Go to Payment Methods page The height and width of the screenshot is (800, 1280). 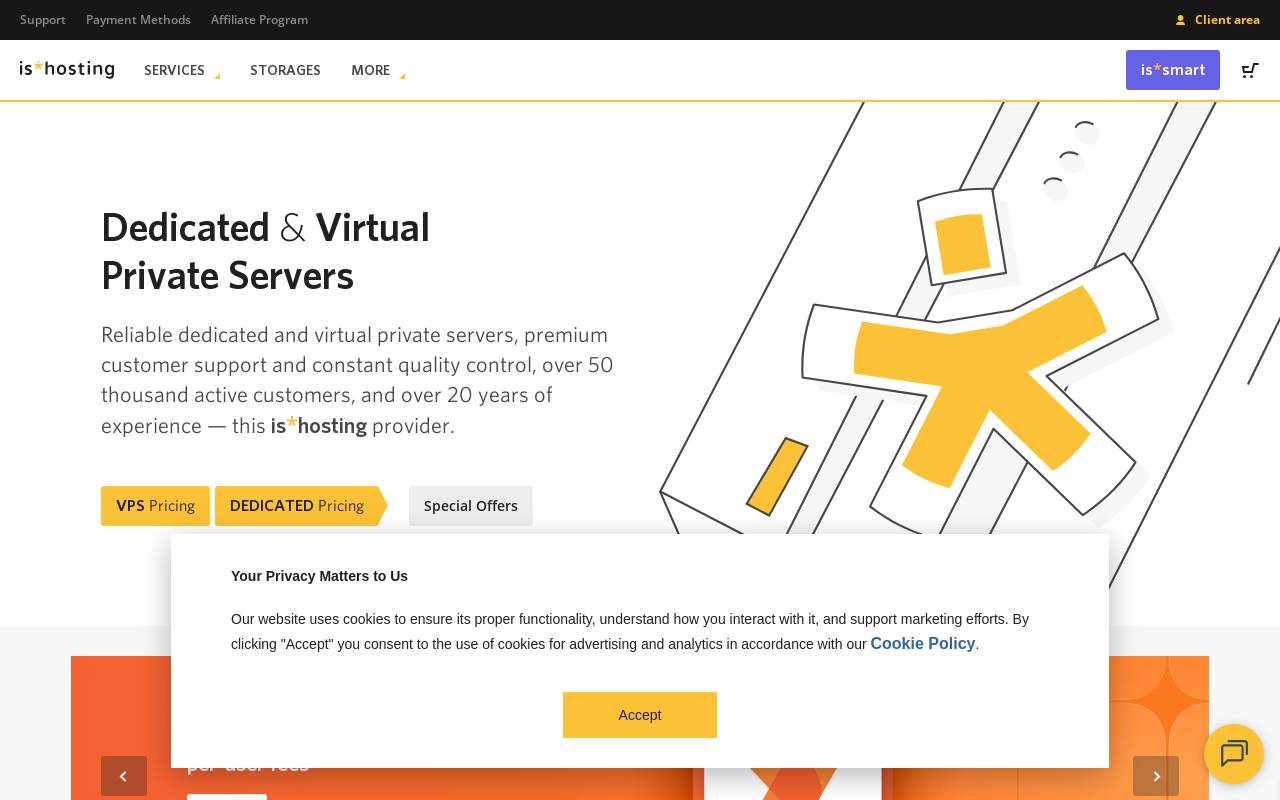138,20
